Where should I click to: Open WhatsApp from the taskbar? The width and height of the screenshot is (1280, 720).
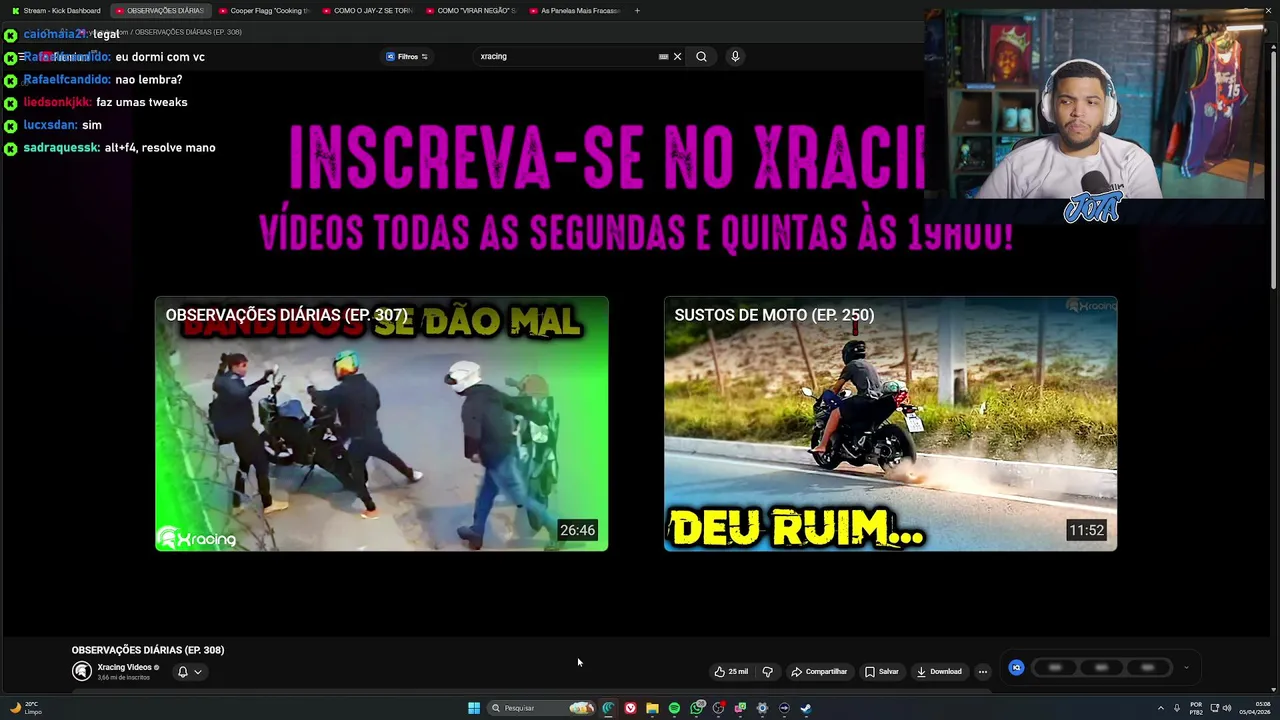point(697,708)
